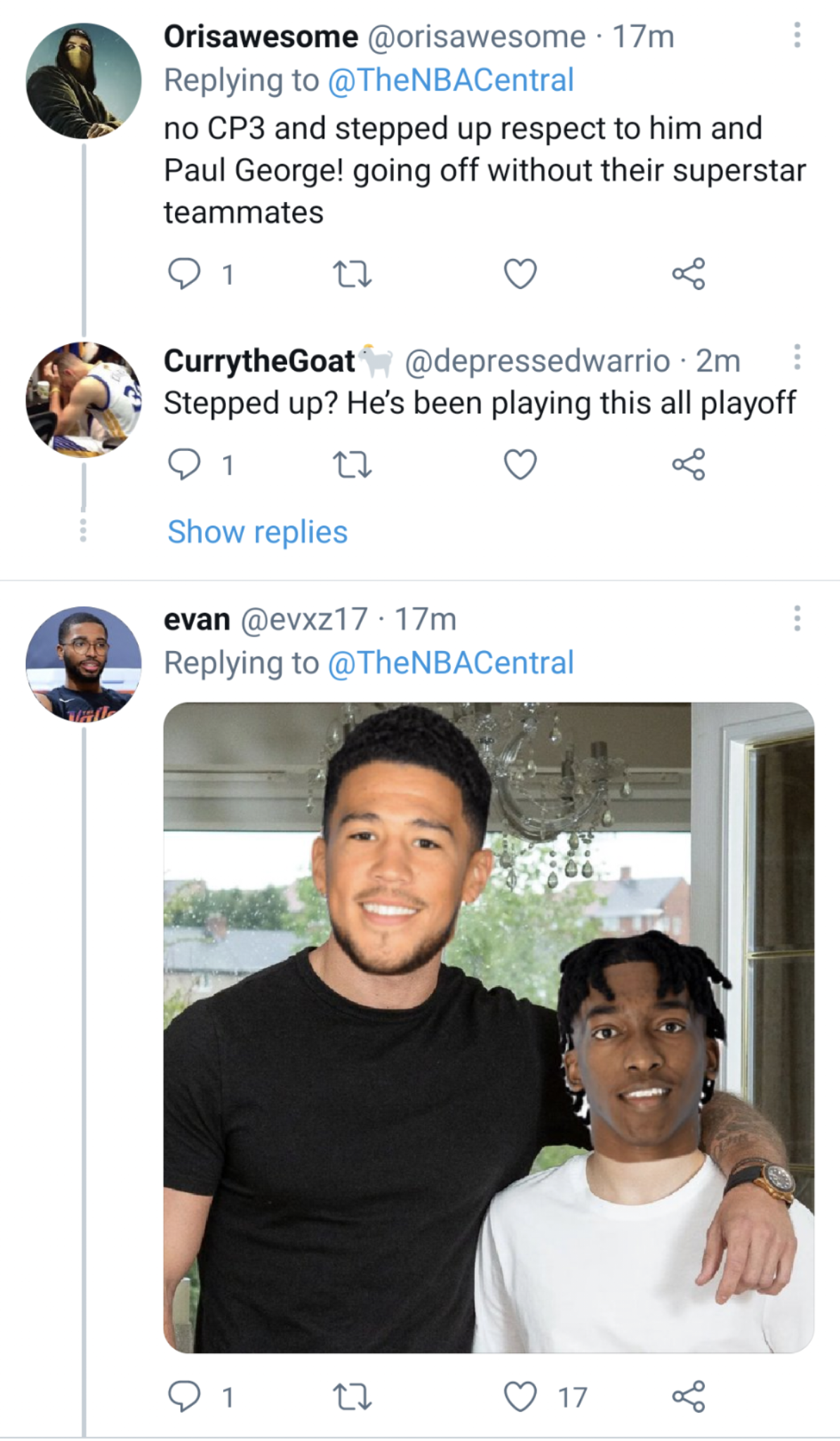Like Orisawesome's tweet with heart
The image size is (840, 1441).
pos(521,274)
